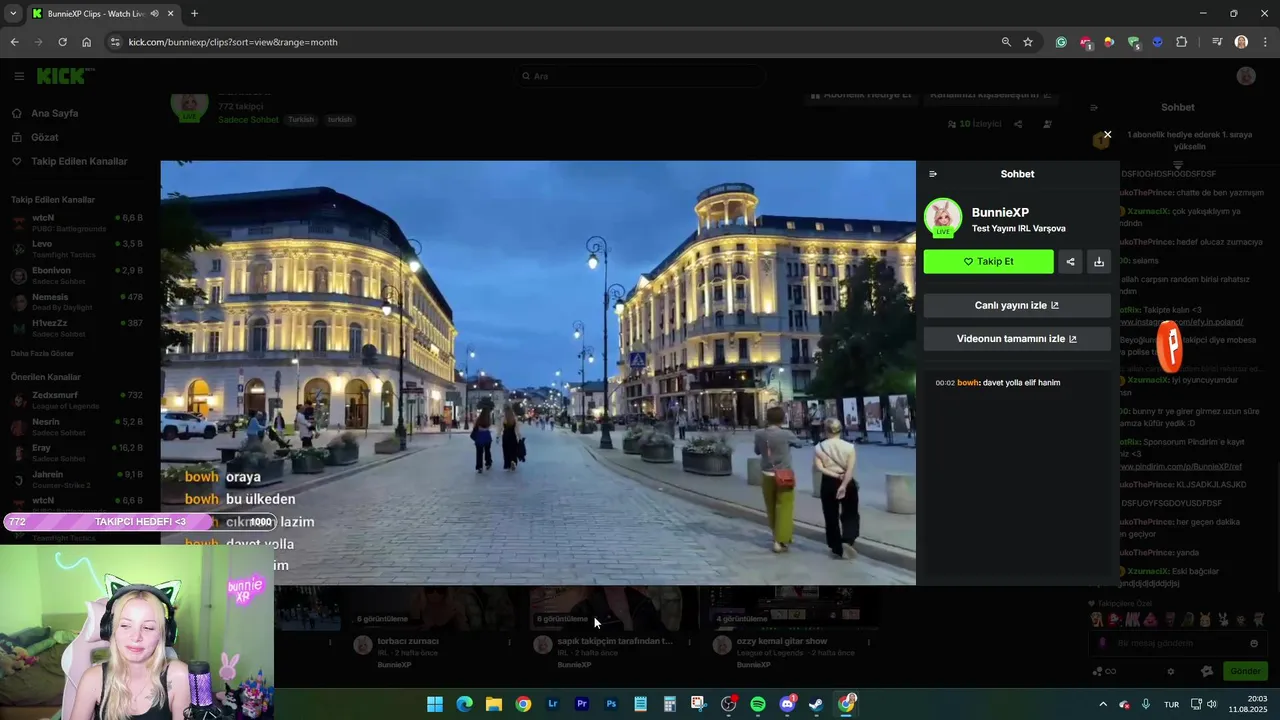Click the Gönder send button in chat
Viewport: 1280px width, 720px height.
(x=1246, y=671)
